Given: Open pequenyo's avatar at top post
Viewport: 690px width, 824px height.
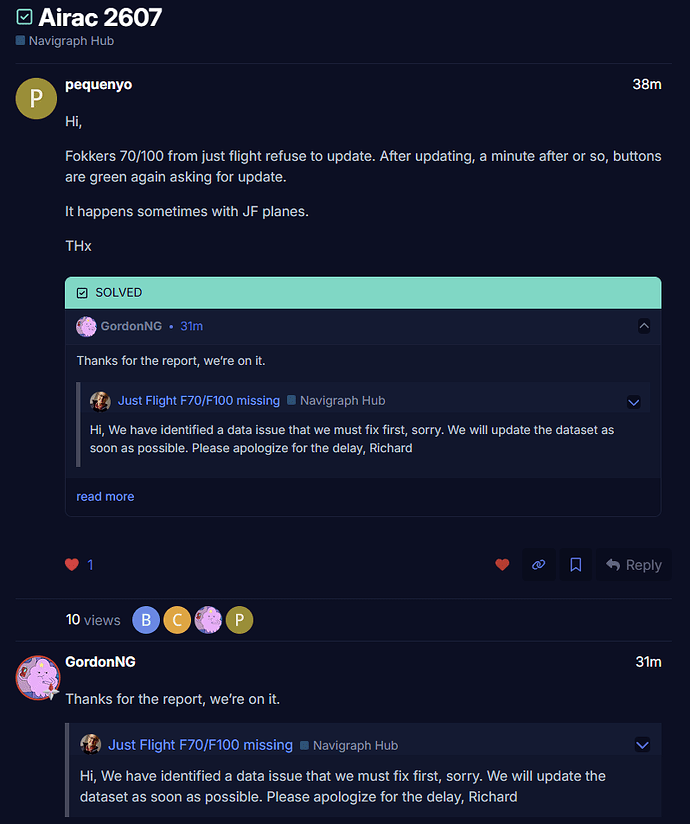Looking at the screenshot, I should pos(36,98).
